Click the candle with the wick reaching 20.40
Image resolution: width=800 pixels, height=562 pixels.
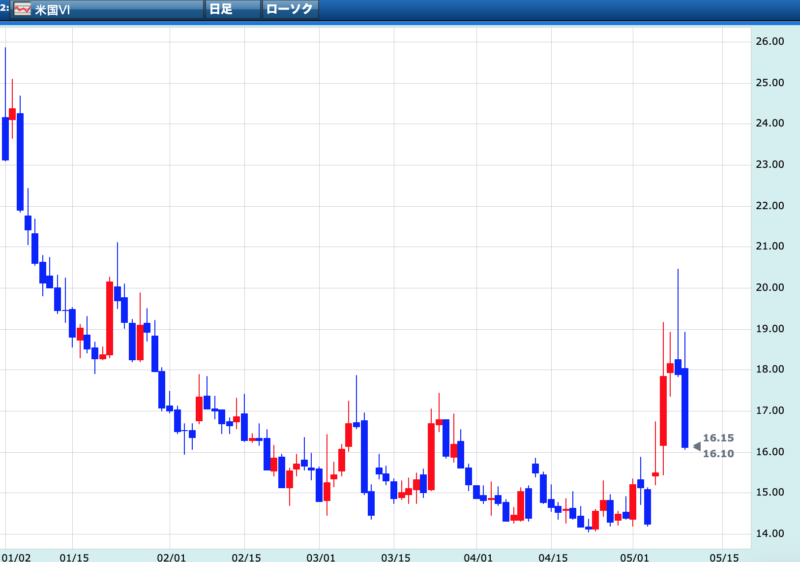point(678,367)
